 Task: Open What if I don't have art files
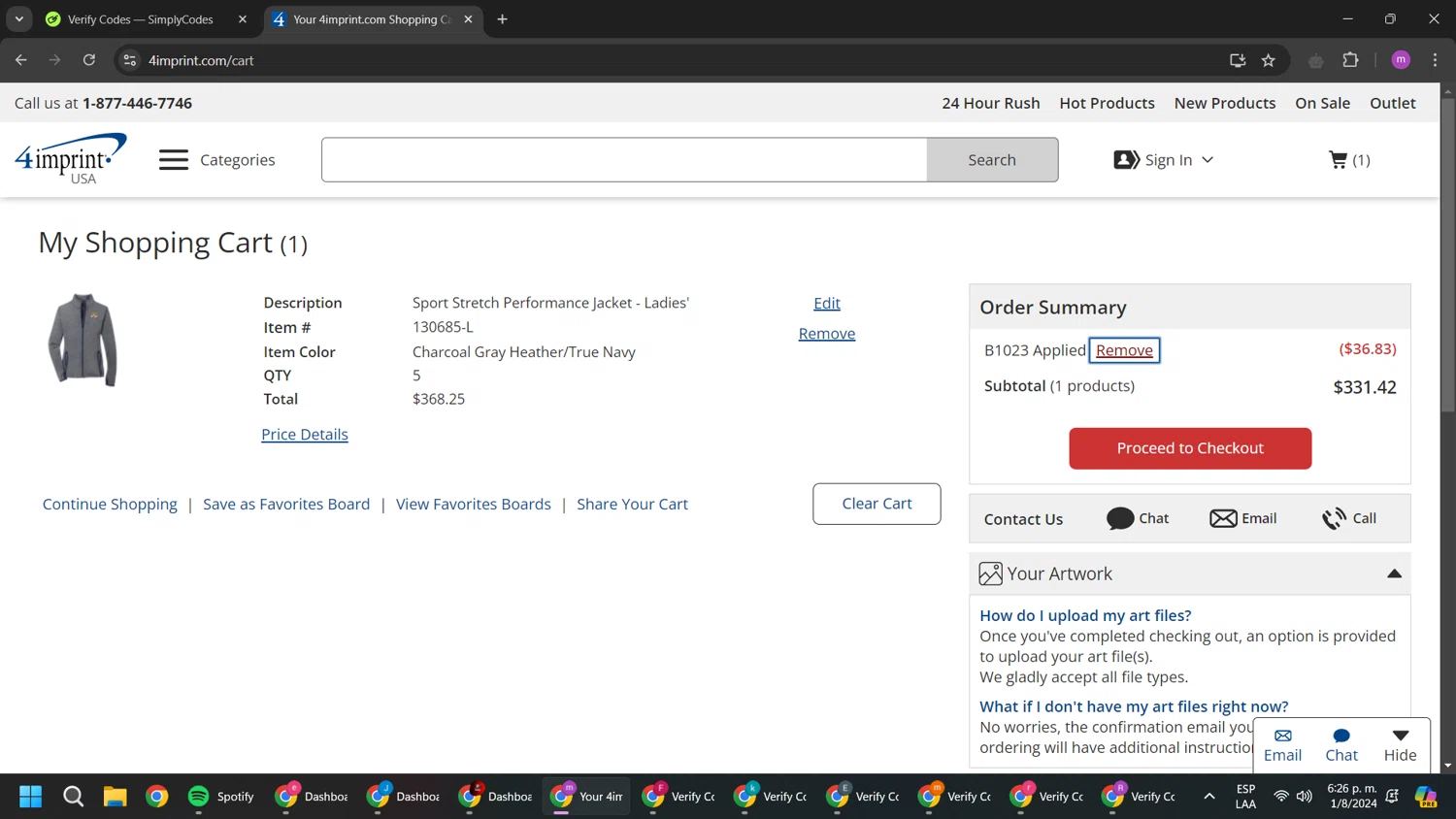coord(1134,706)
